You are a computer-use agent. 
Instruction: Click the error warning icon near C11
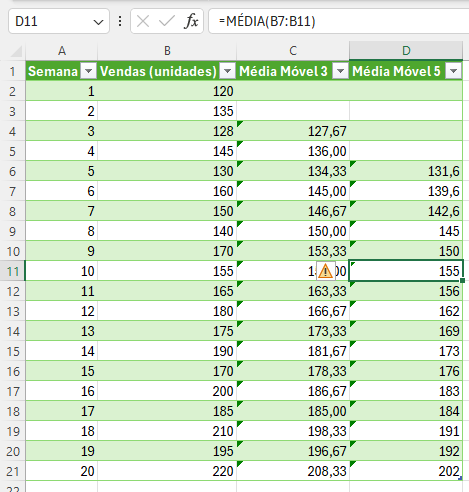click(x=325, y=271)
